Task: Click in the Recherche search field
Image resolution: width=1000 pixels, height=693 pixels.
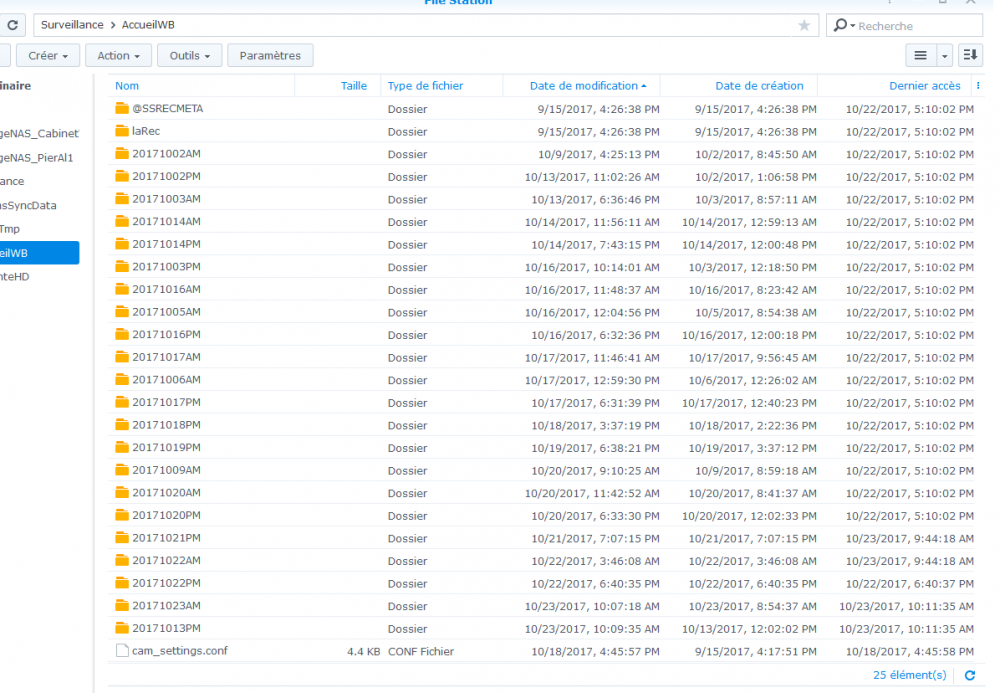Action: click(910, 25)
